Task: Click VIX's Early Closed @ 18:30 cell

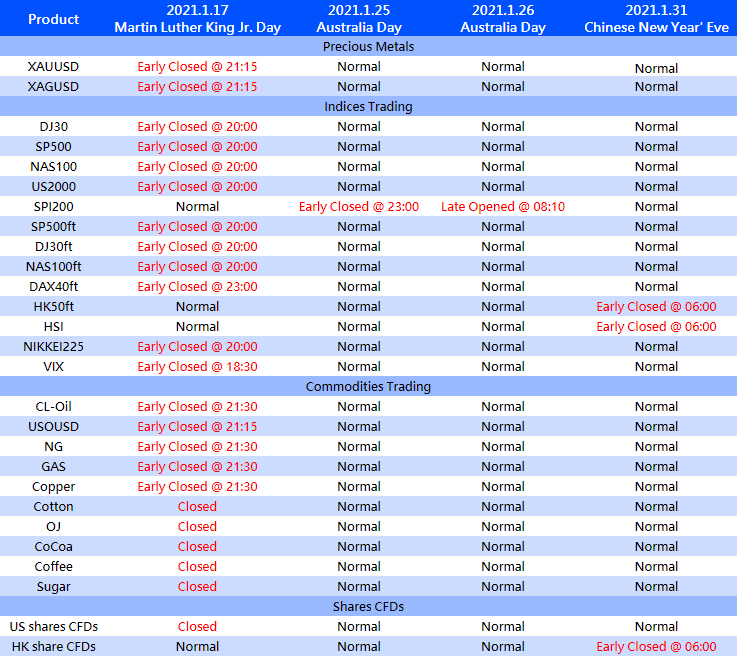Action: click(x=197, y=367)
